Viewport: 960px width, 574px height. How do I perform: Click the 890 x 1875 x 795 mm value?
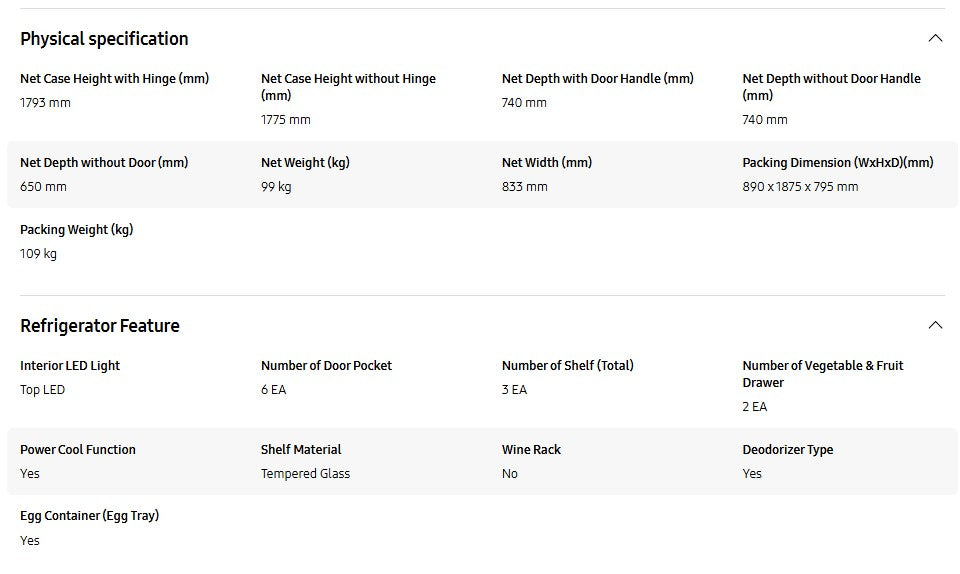pyautogui.click(x=800, y=187)
